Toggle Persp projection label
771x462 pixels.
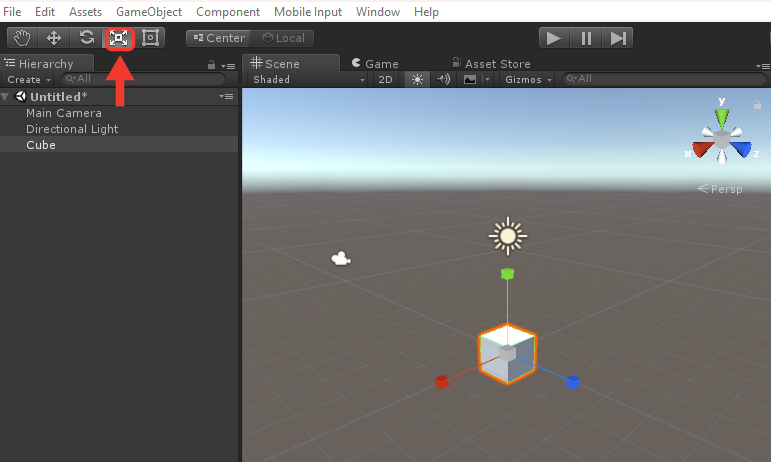(720, 189)
